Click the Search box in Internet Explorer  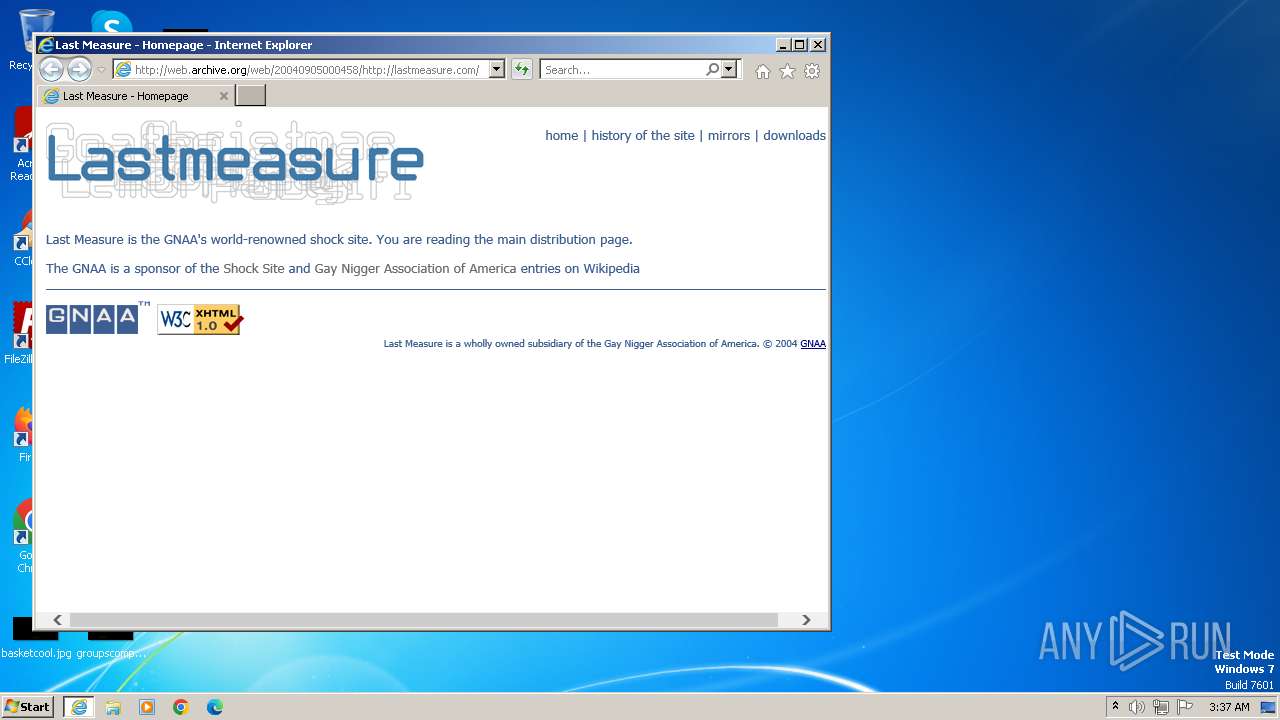coord(622,70)
